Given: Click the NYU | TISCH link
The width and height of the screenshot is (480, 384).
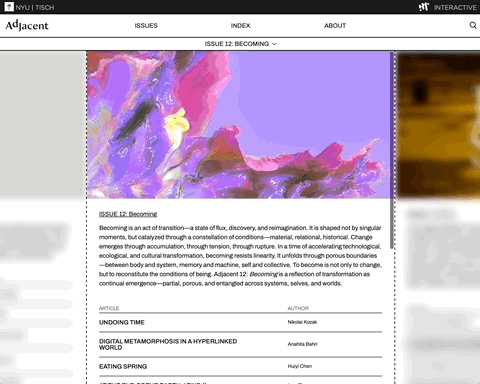Looking at the screenshot, I should pyautogui.click(x=35, y=7).
